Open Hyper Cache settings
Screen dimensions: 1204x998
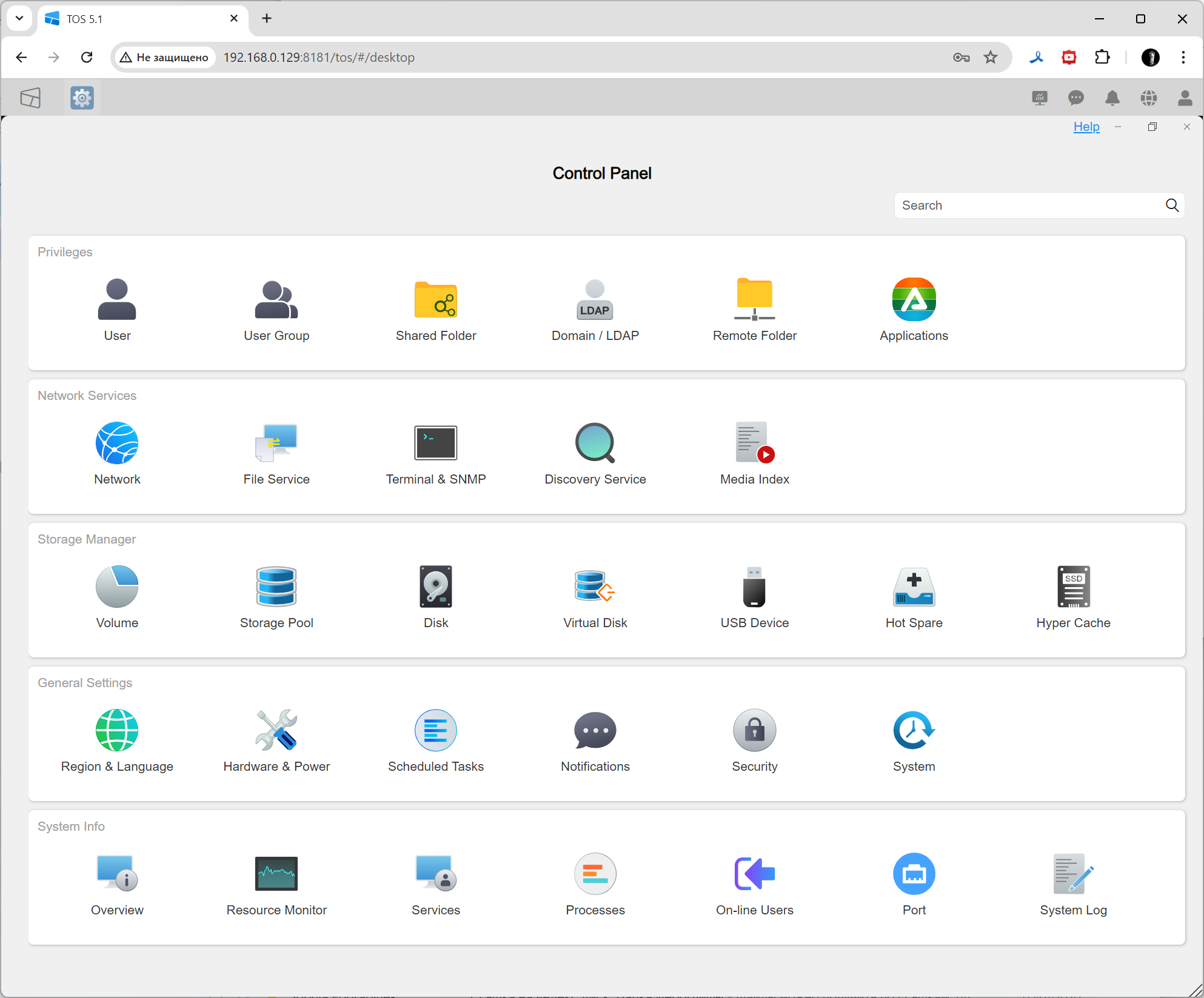coord(1073,596)
